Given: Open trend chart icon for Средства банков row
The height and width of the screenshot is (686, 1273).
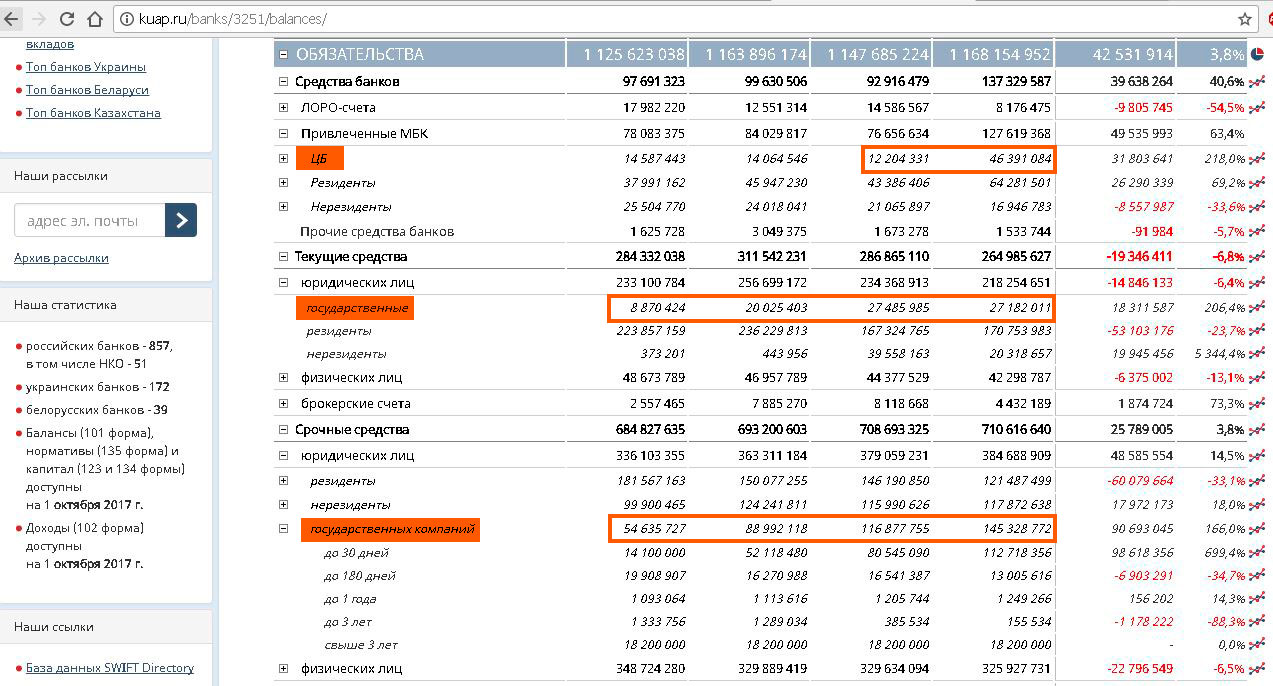Looking at the screenshot, I should point(1256,82).
